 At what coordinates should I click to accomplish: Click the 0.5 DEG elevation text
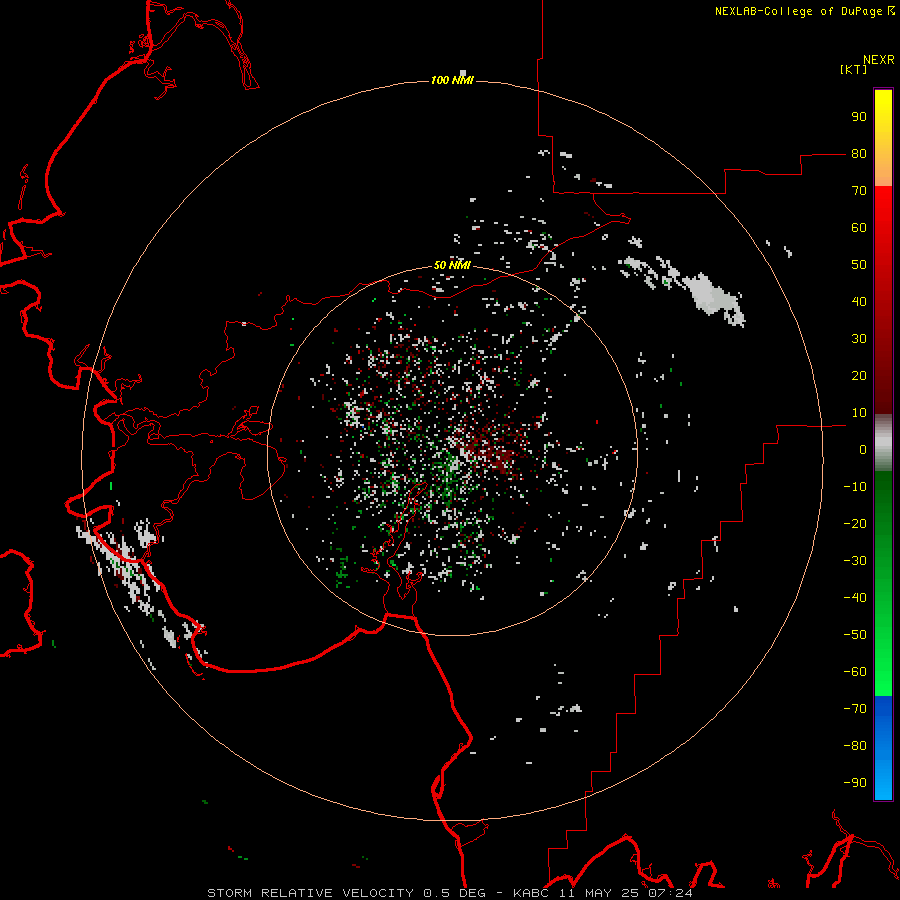coord(455,893)
